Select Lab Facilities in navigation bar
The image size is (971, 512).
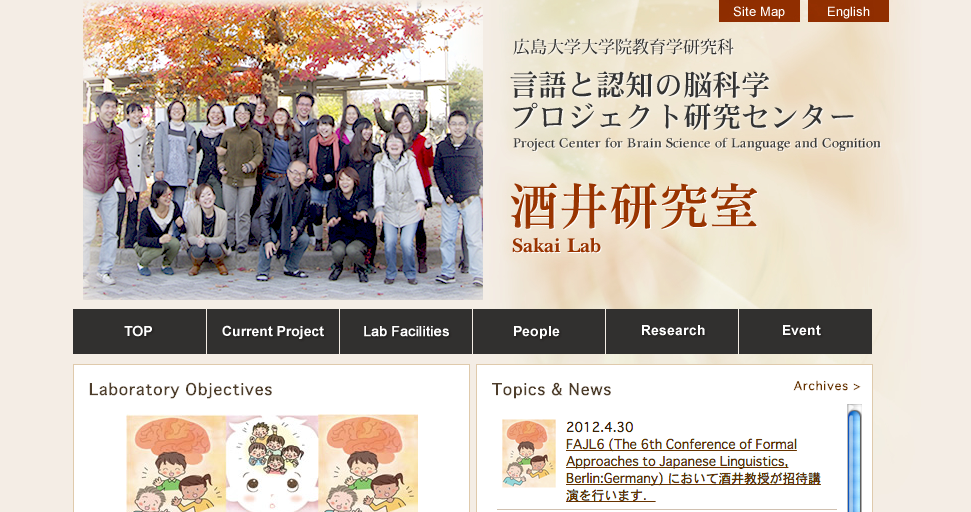coord(406,331)
